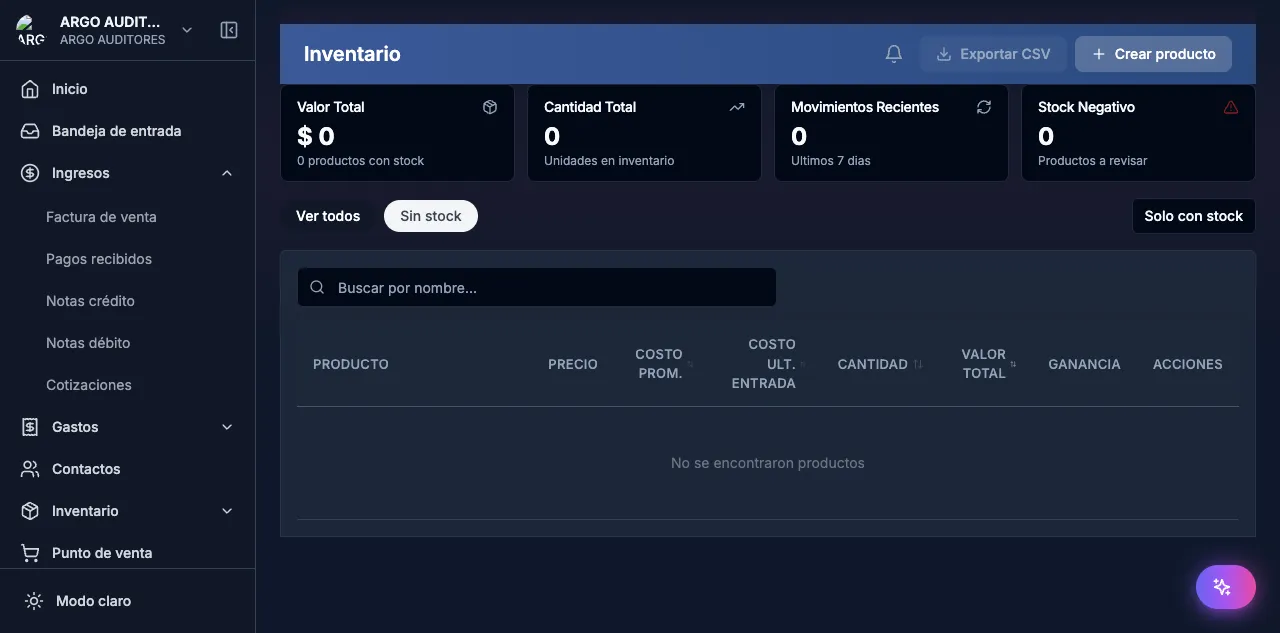Open the AI assistant sparkle button
Viewport: 1280px width, 633px height.
click(1225, 587)
